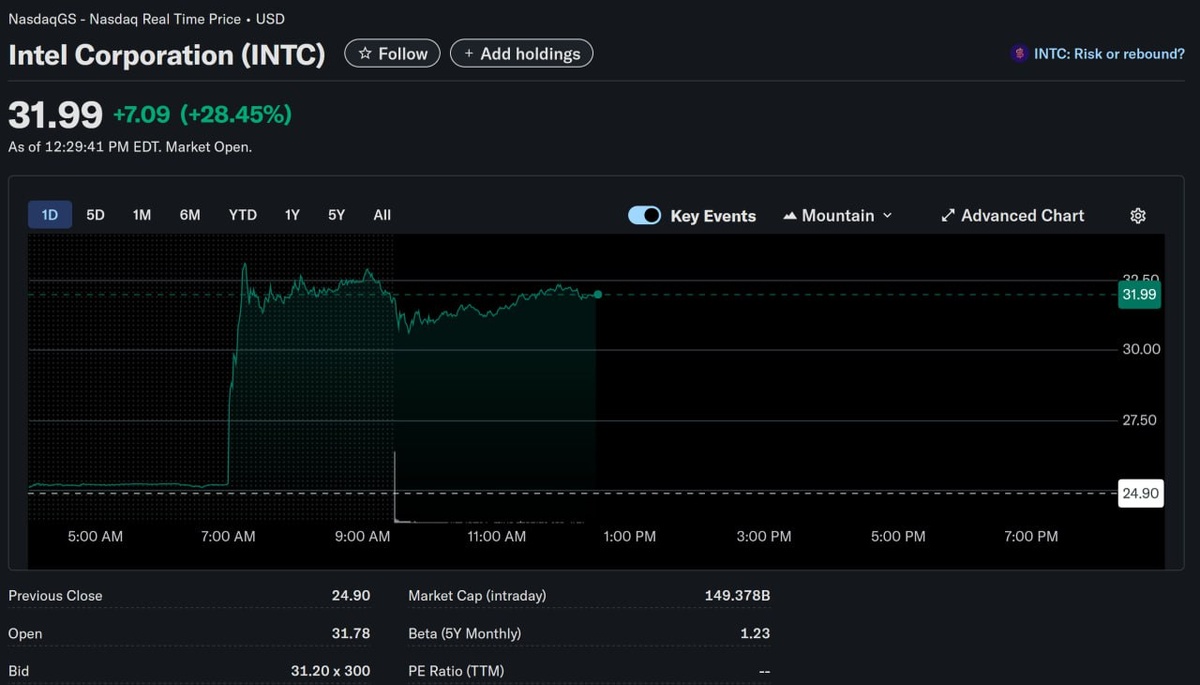Click the Previous Close value 24.90
Image resolution: width=1200 pixels, height=685 pixels.
click(x=351, y=596)
